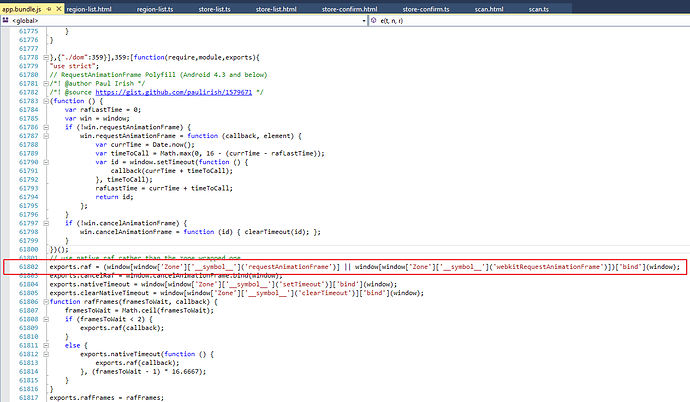This screenshot has width=690, height=402.
Task: Click 'callback(currTime + timeToCall);' line
Action: click(x=172, y=171)
